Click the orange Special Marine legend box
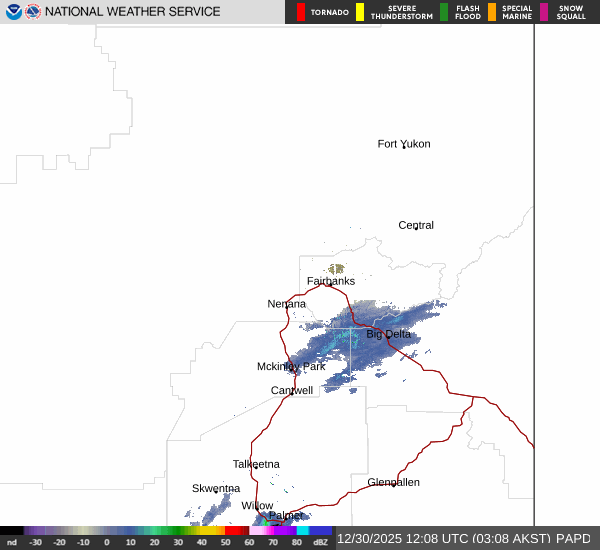 pos(491,12)
